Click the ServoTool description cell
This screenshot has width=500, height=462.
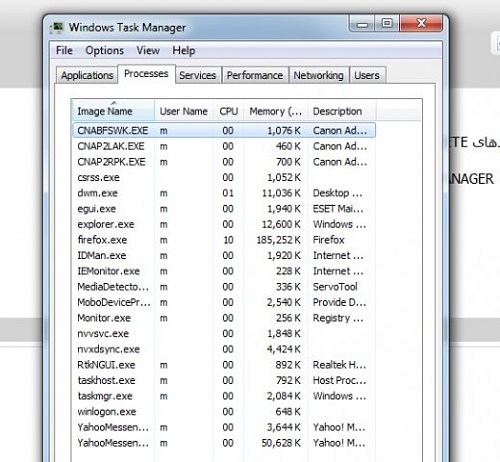[335, 287]
